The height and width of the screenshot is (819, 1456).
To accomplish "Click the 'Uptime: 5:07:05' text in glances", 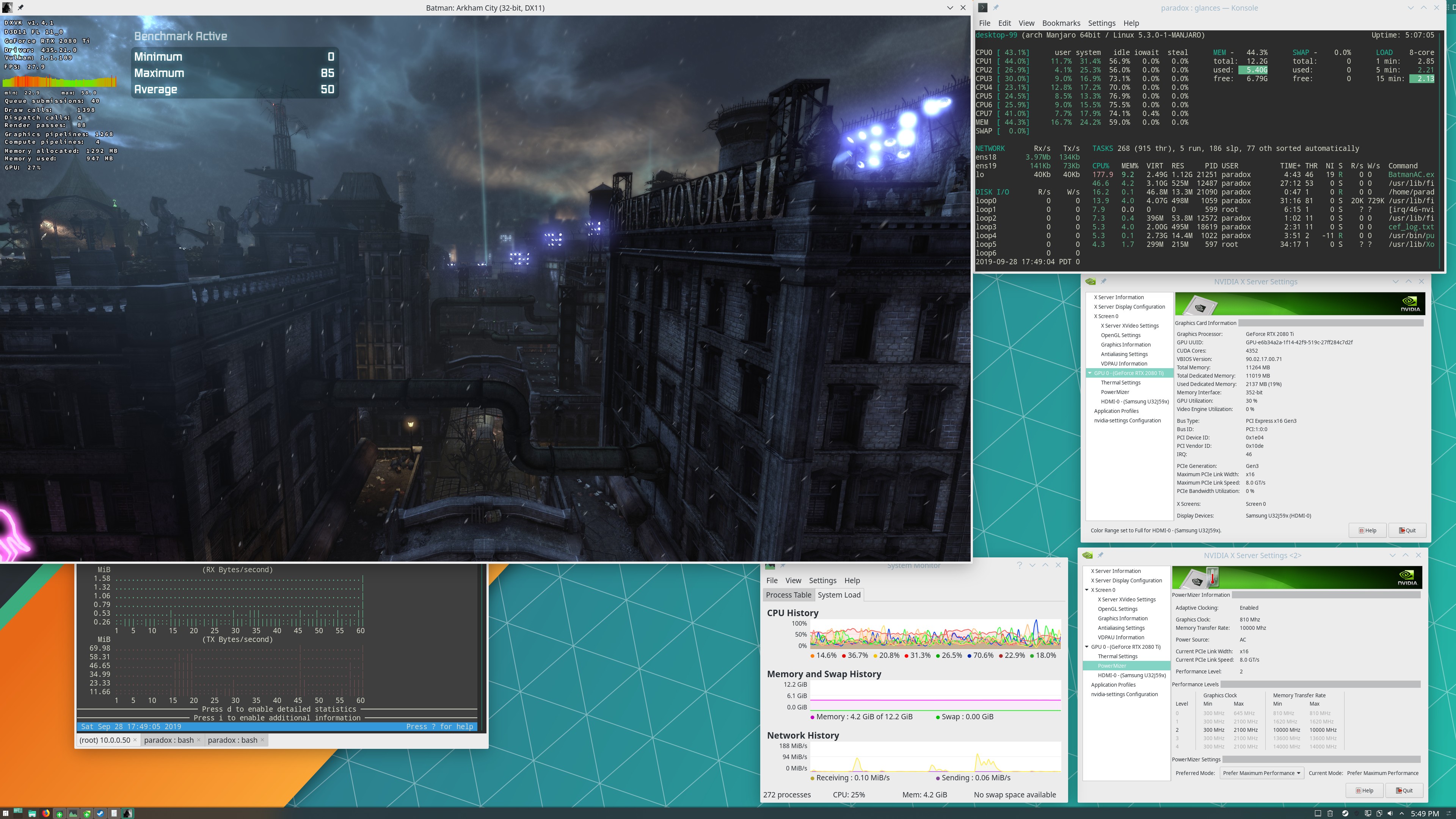I will point(1402,35).
